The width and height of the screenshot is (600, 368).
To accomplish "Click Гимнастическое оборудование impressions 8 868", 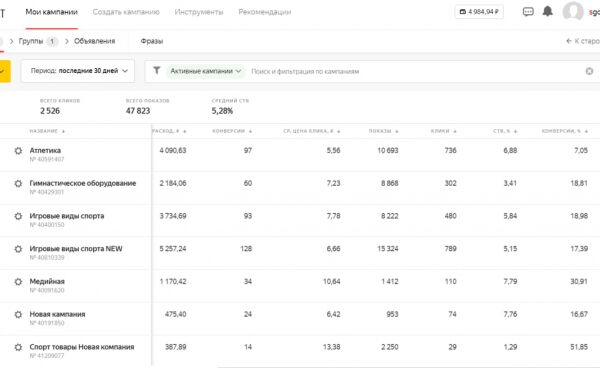I will (x=390, y=184).
